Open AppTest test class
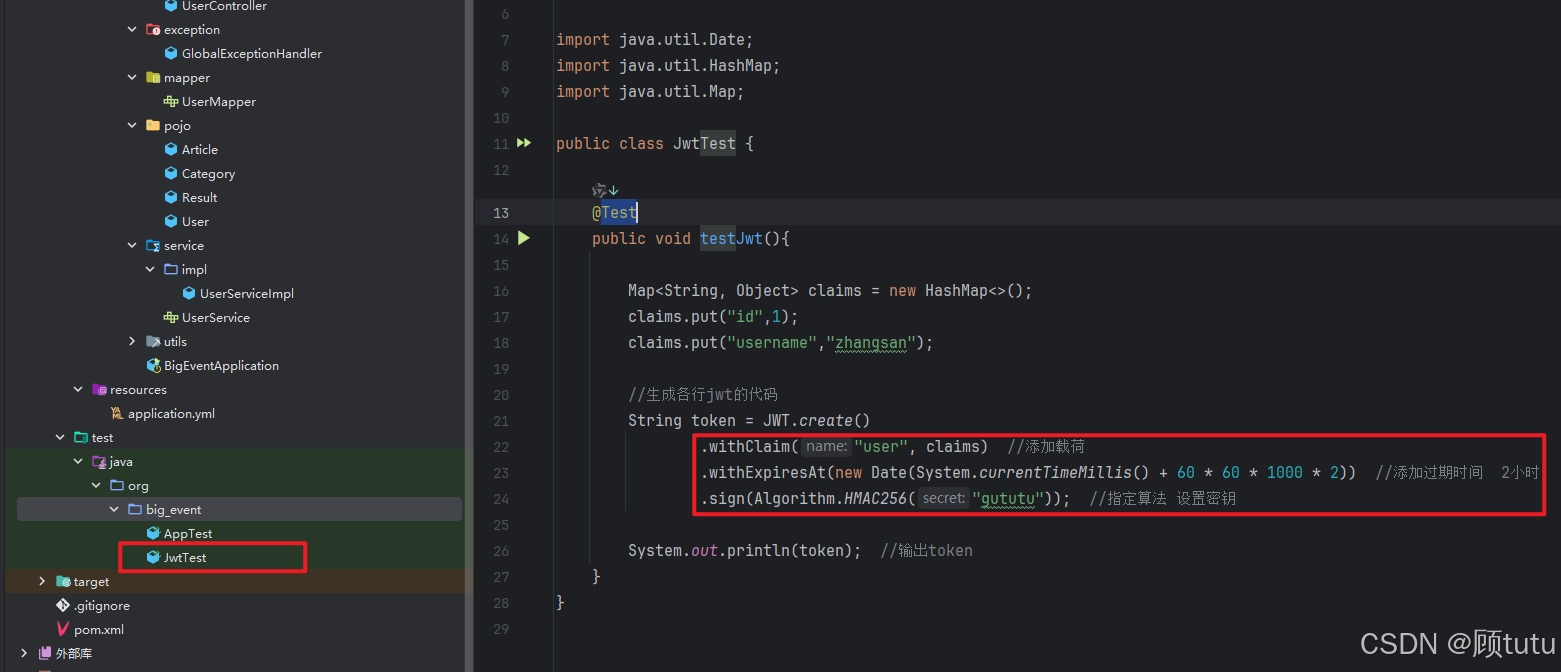This screenshot has width=1561, height=672. (189, 533)
